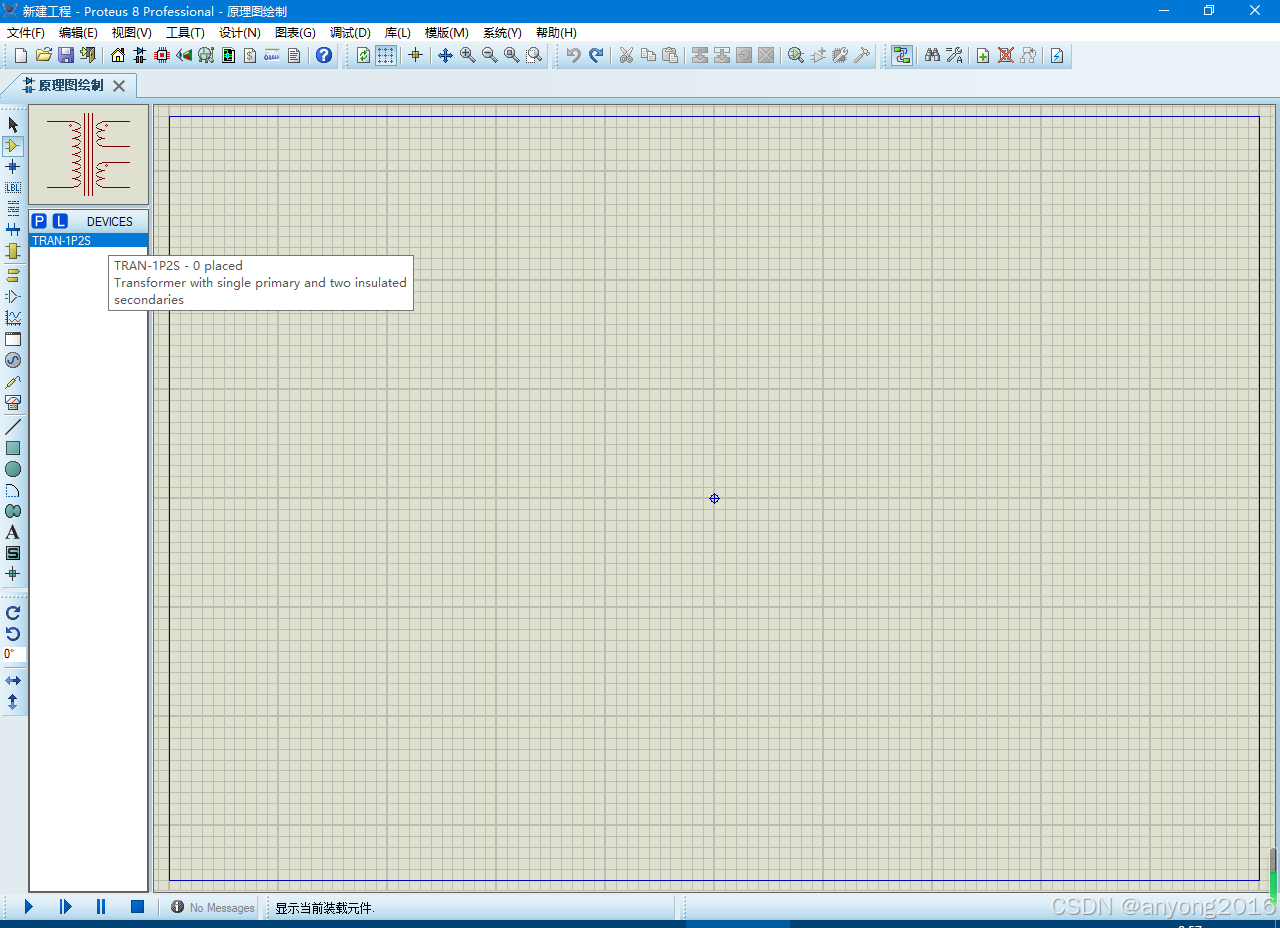Add a new sheet
Viewport: 1280px width, 928px height.
[x=983, y=55]
